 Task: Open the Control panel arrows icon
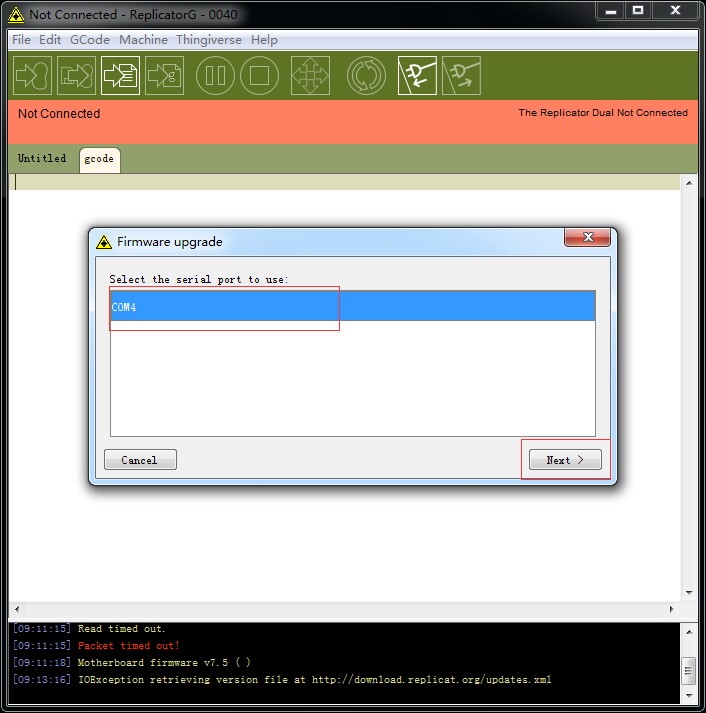click(x=310, y=75)
